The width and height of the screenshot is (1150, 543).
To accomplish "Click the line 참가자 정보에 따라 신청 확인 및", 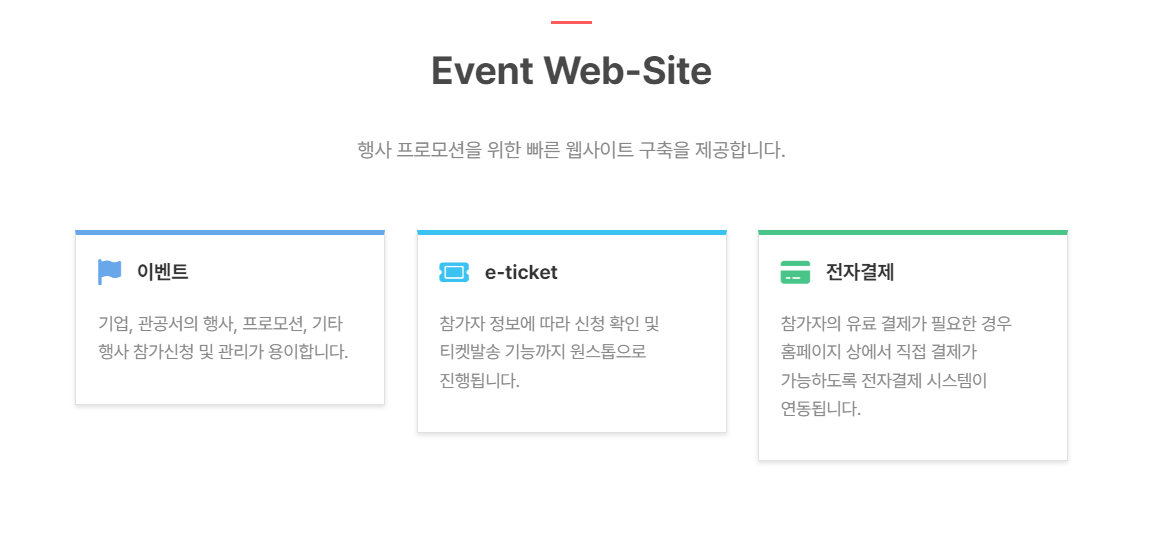I will (x=549, y=324).
